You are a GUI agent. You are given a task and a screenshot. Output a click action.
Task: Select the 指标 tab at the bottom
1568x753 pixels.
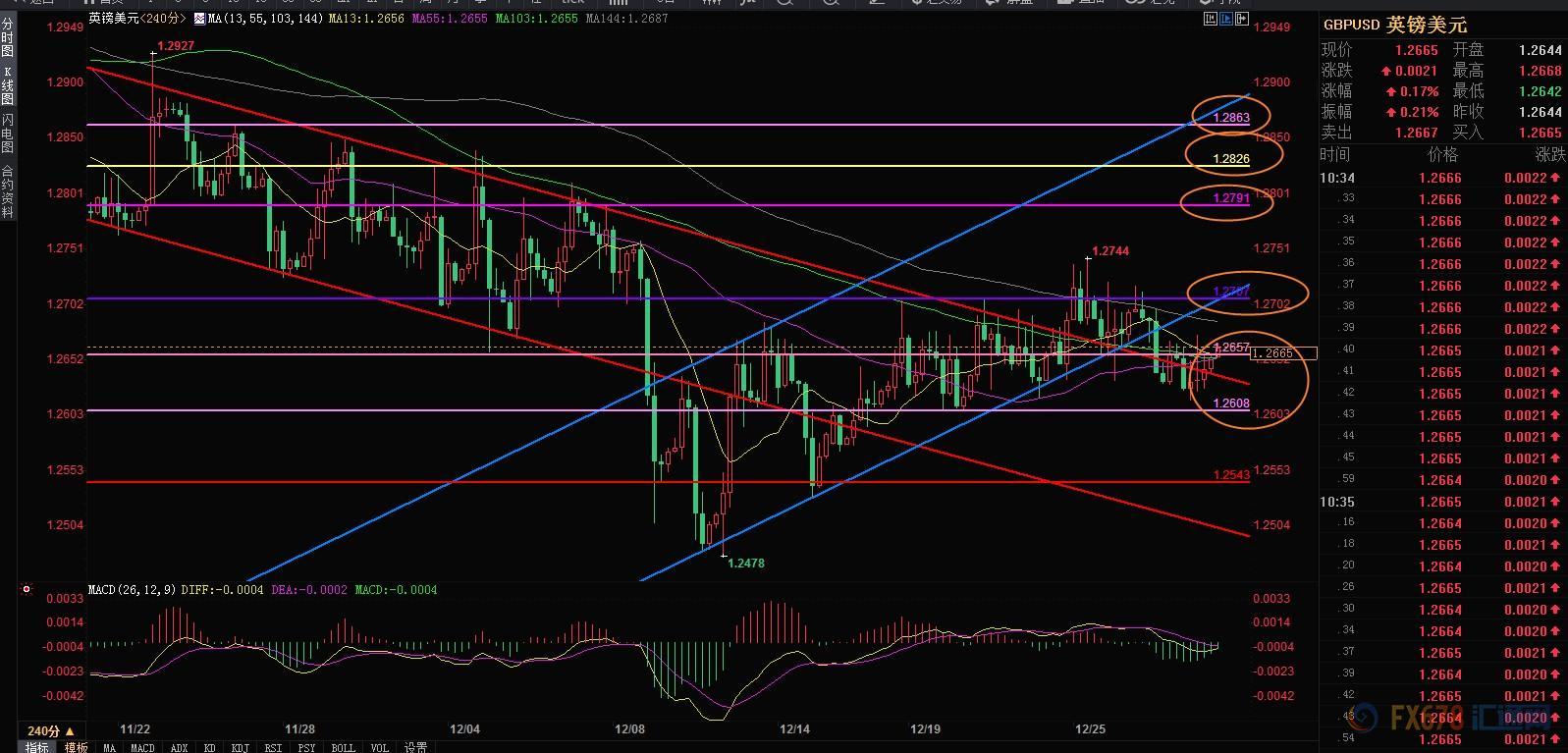click(x=37, y=747)
